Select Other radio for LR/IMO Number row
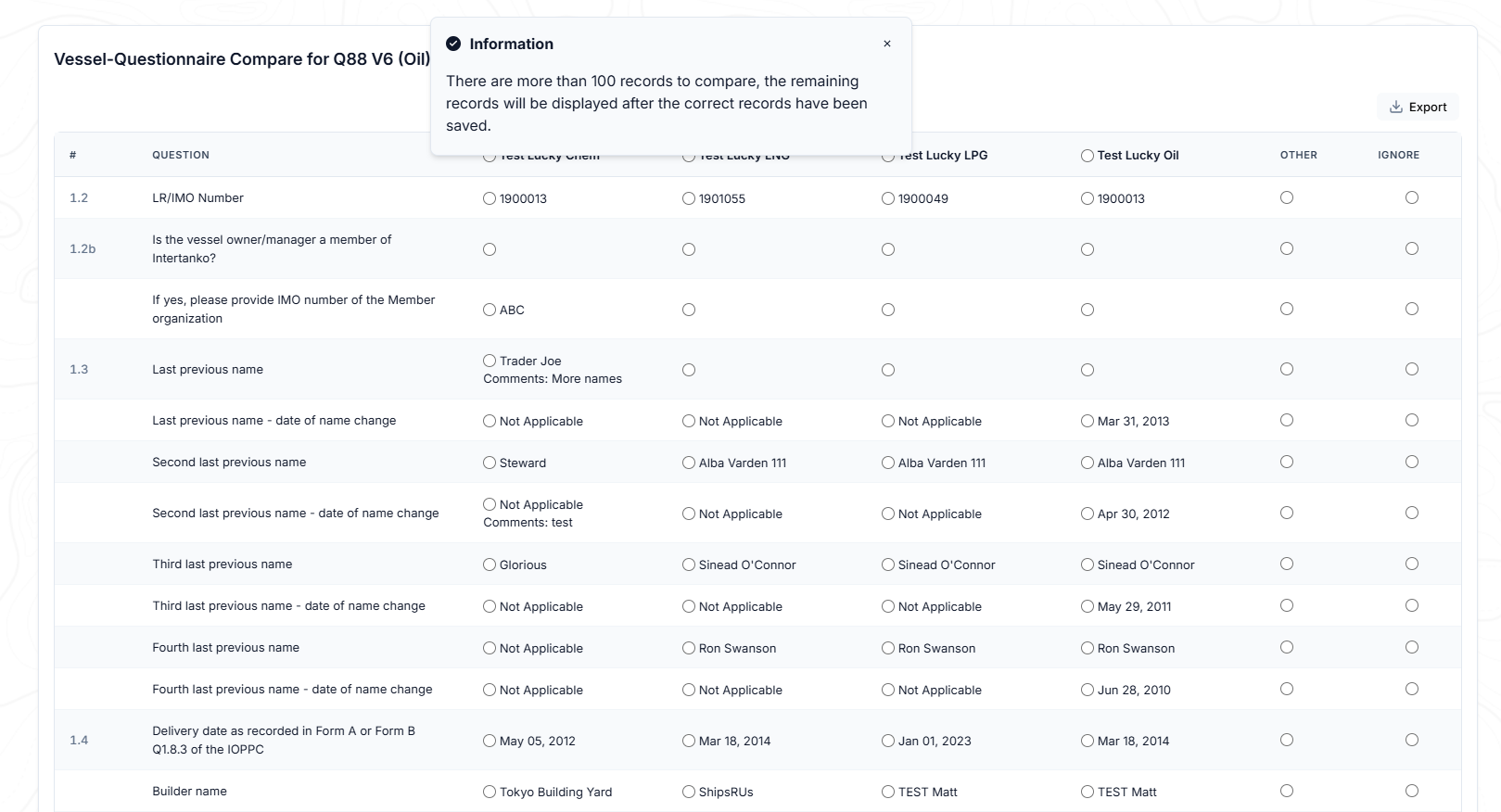This screenshot has height=812, width=1501. 1287,197
